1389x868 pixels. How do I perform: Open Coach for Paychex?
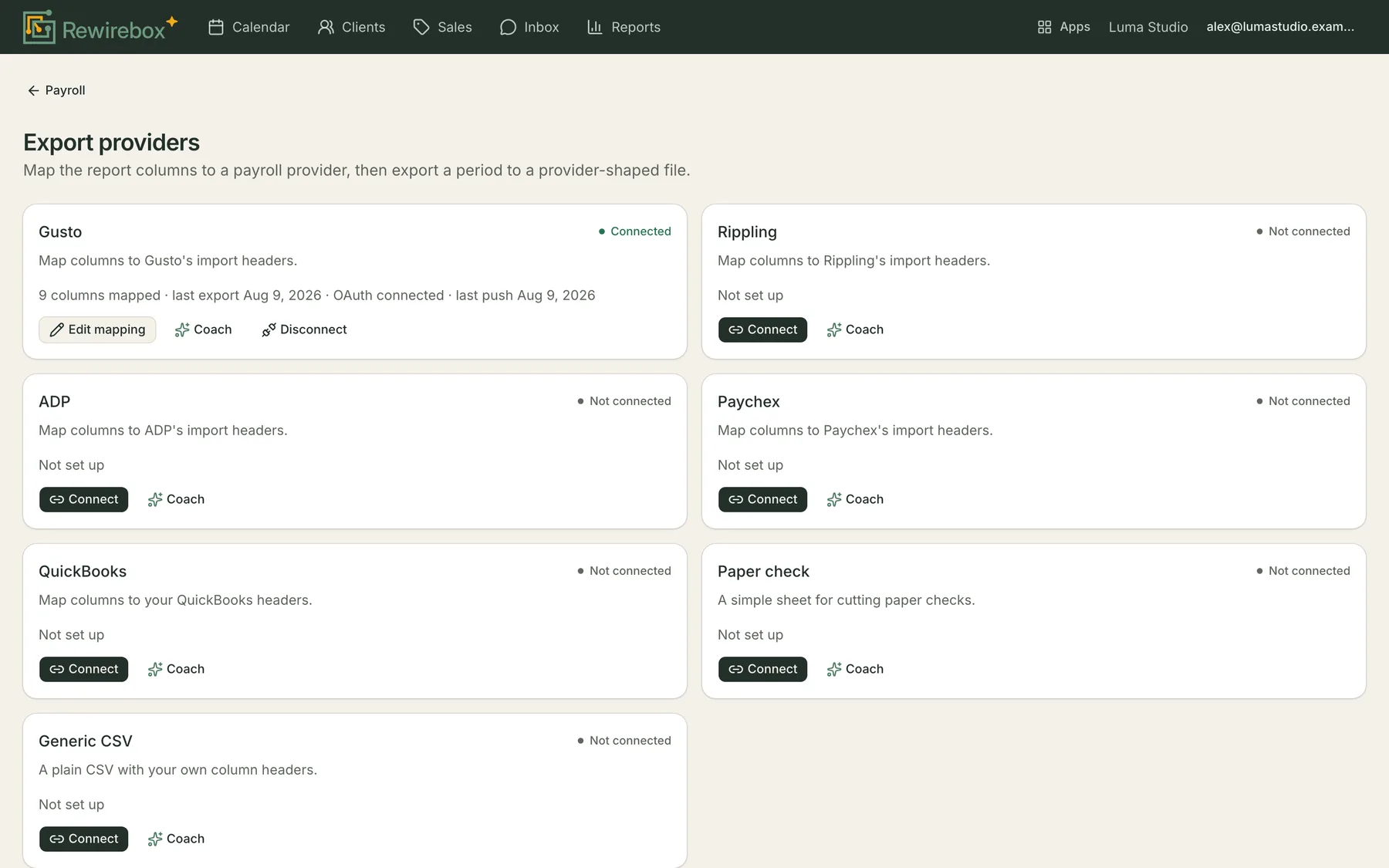point(855,499)
